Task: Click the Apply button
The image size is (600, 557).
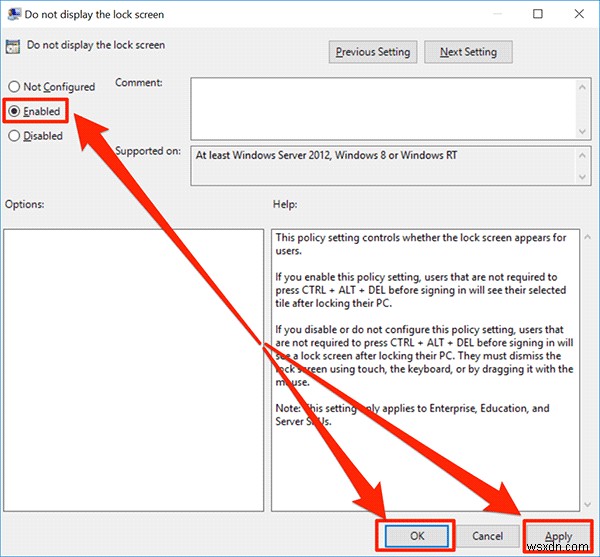Action: (x=558, y=536)
